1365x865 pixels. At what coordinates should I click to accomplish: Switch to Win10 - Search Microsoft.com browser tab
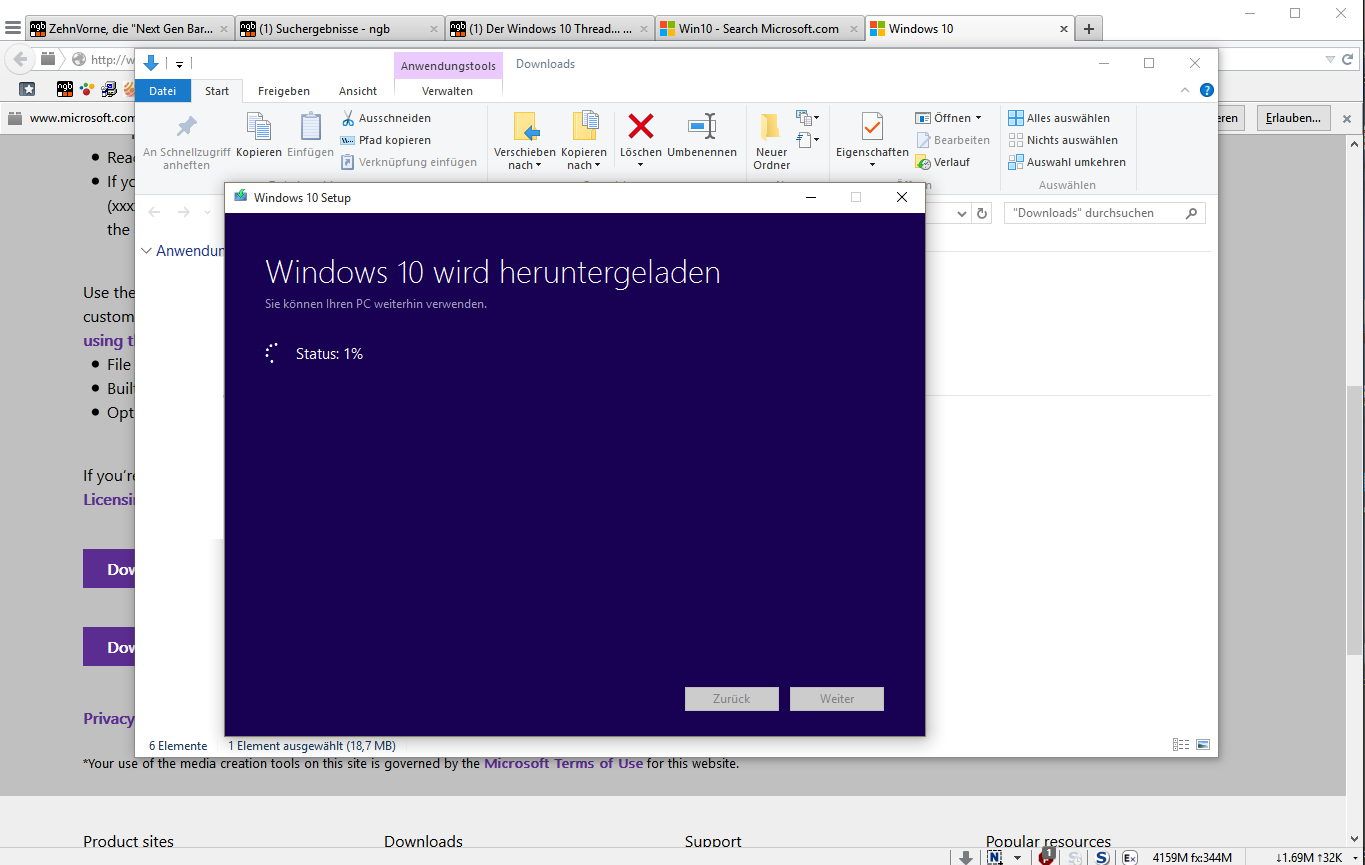coord(758,29)
